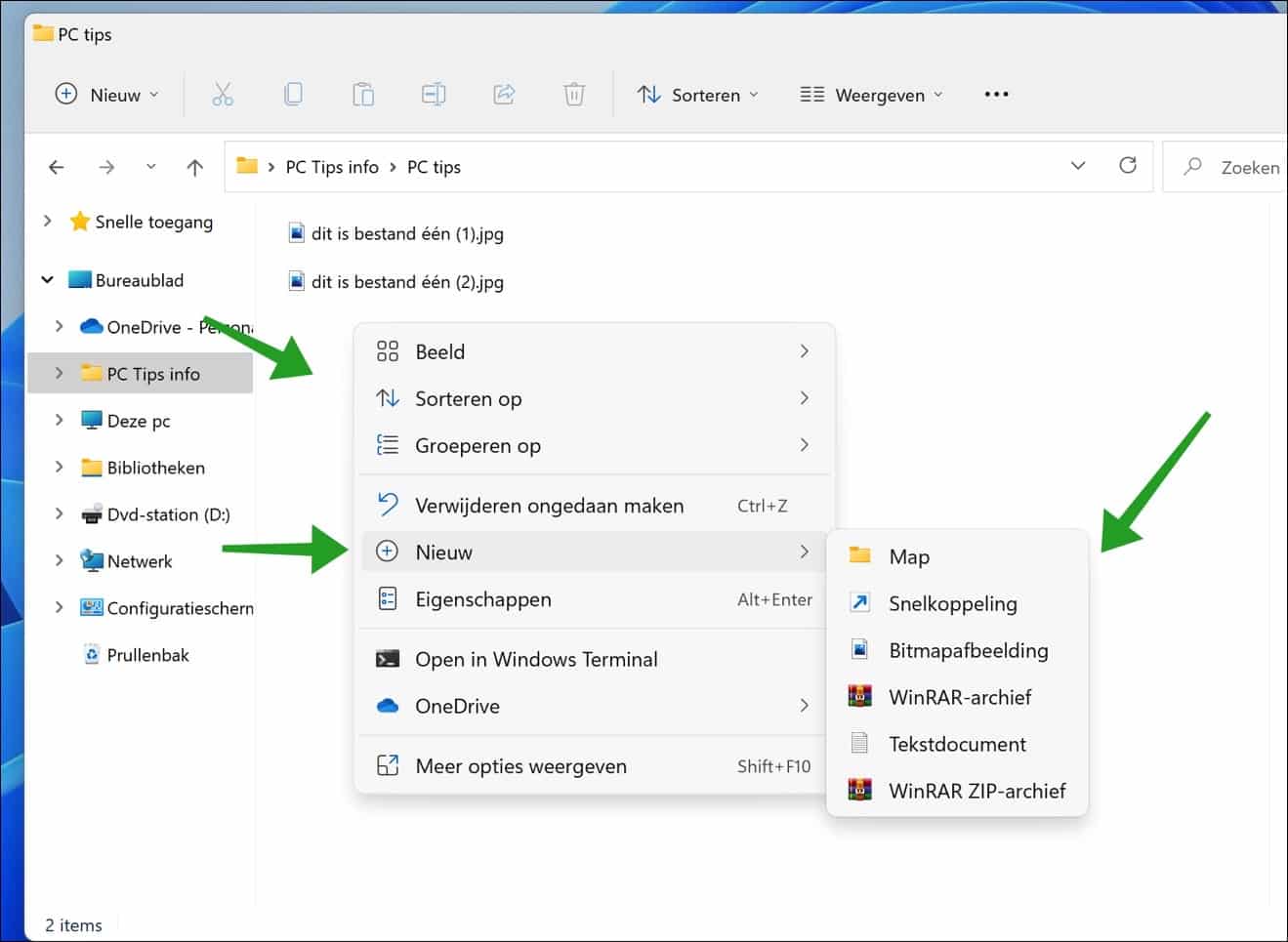The height and width of the screenshot is (942, 1288).
Task: Open the Sorteren dropdown
Action: pyautogui.click(x=697, y=95)
